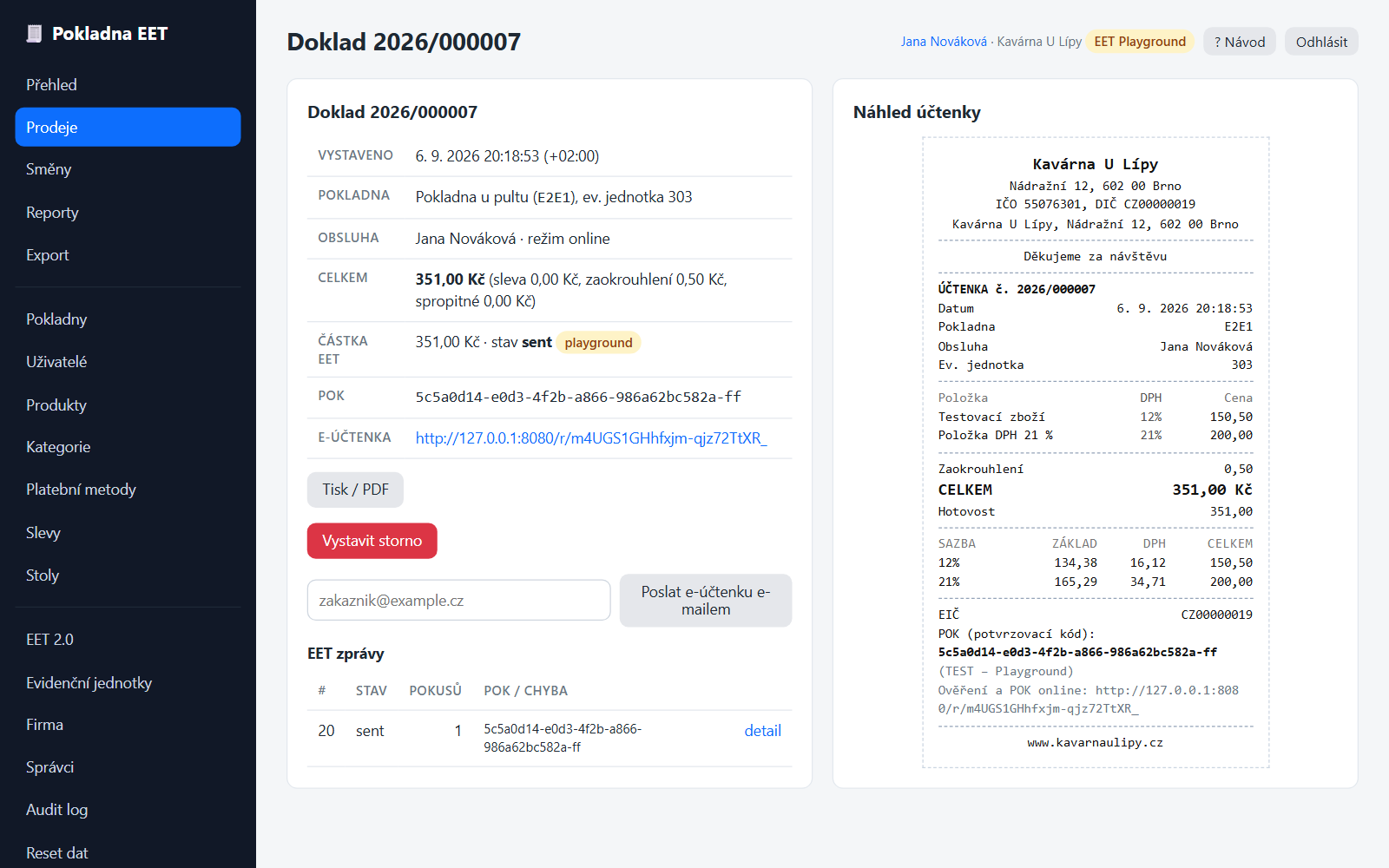This screenshot has width=1389, height=868.
Task: Click Vystavit storno button
Action: click(x=372, y=541)
